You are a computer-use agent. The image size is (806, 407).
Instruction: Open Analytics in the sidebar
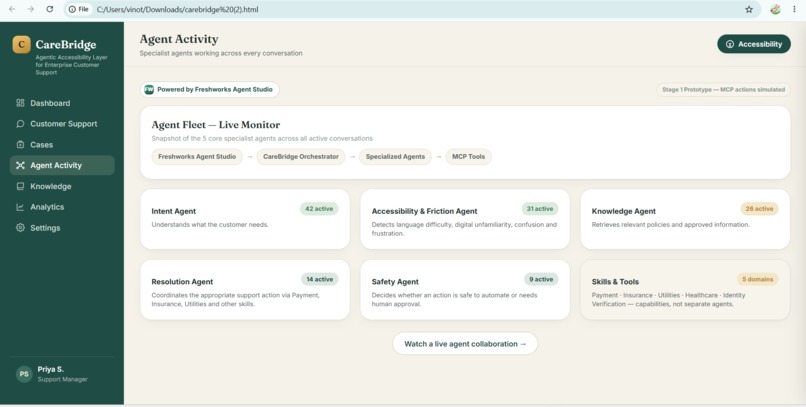coord(62,207)
